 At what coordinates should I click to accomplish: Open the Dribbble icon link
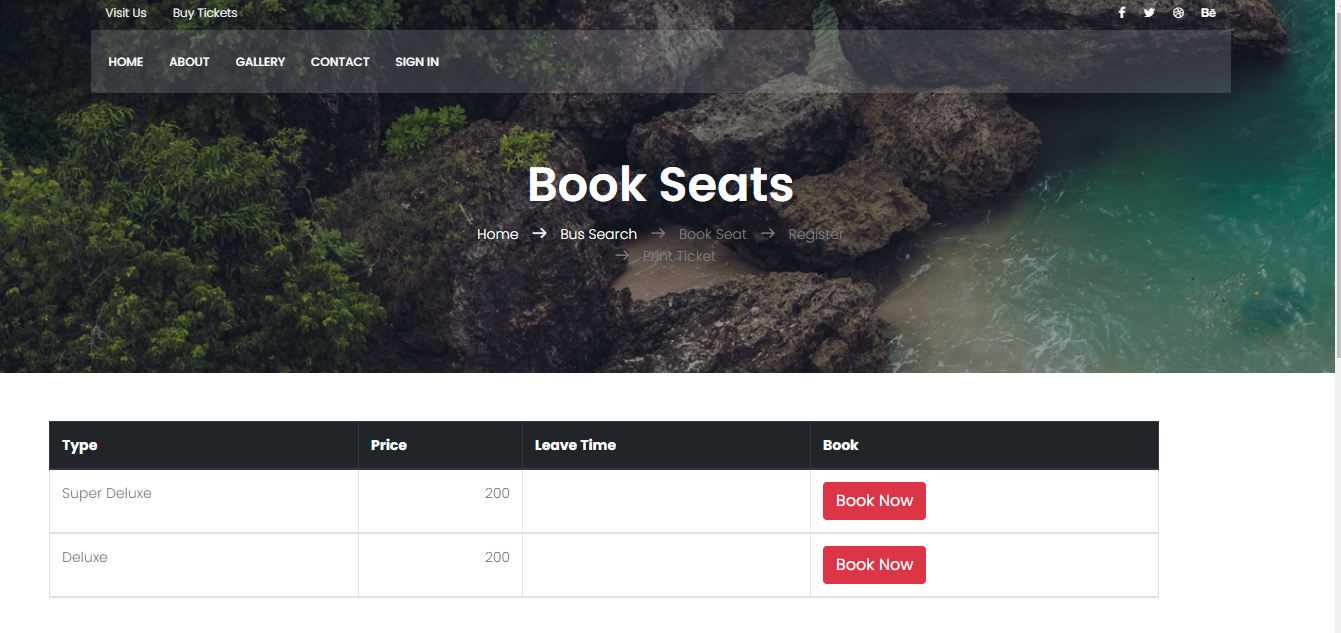tap(1178, 13)
